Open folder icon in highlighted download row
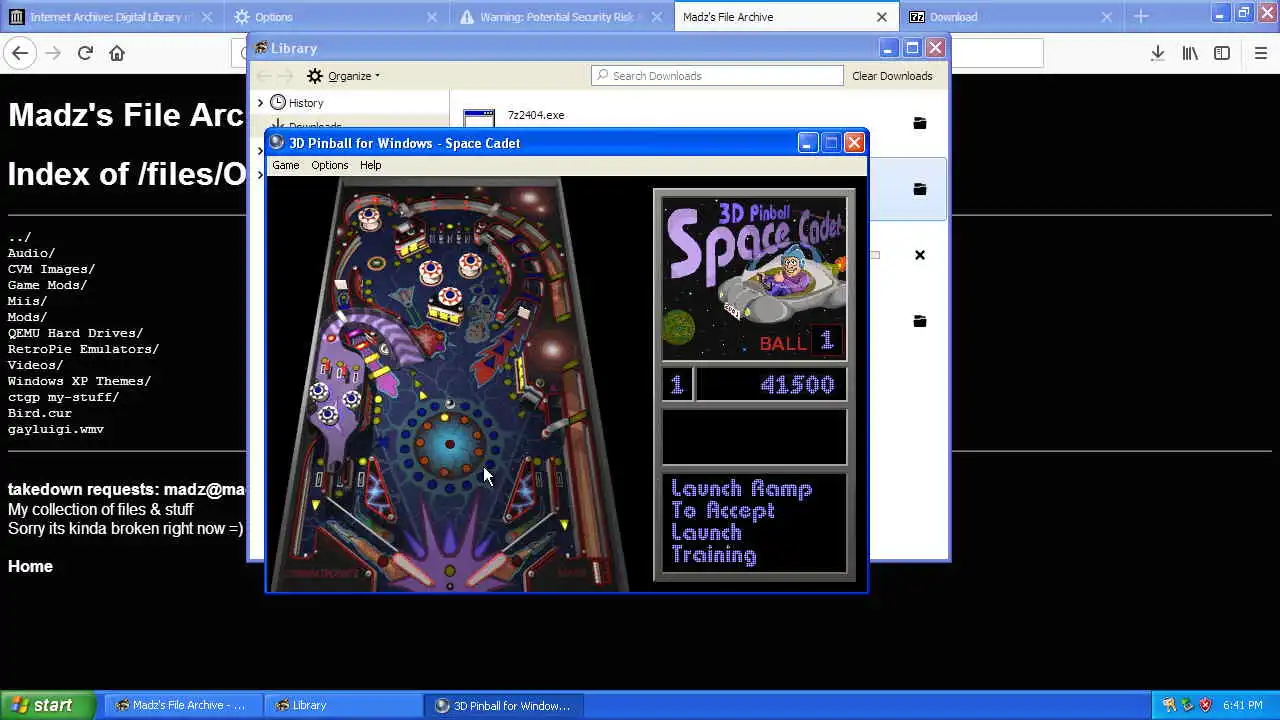Screen dimensions: 1280x720 pos(920,189)
